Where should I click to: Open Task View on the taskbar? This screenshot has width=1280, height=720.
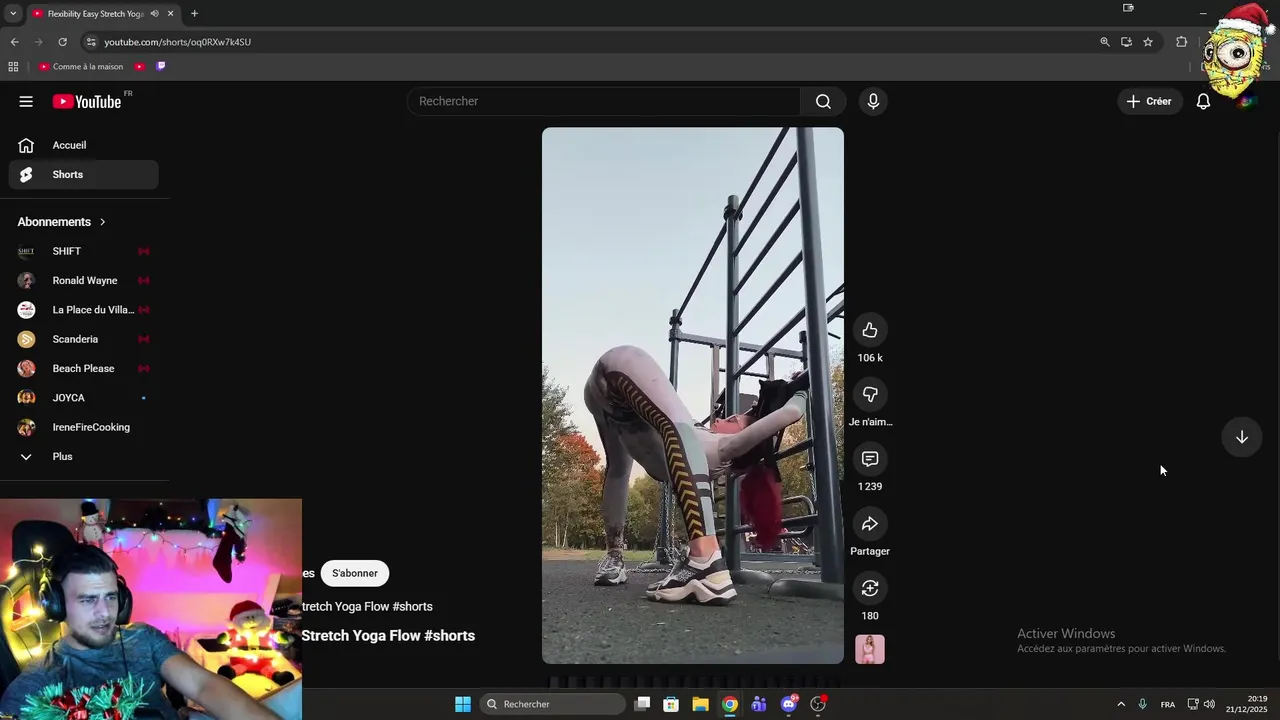pyautogui.click(x=643, y=704)
